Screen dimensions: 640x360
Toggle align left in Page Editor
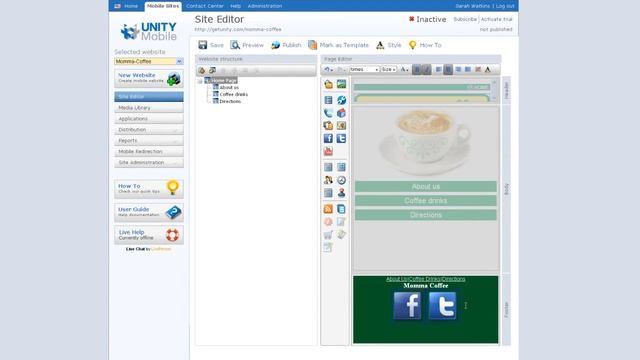(x=438, y=69)
